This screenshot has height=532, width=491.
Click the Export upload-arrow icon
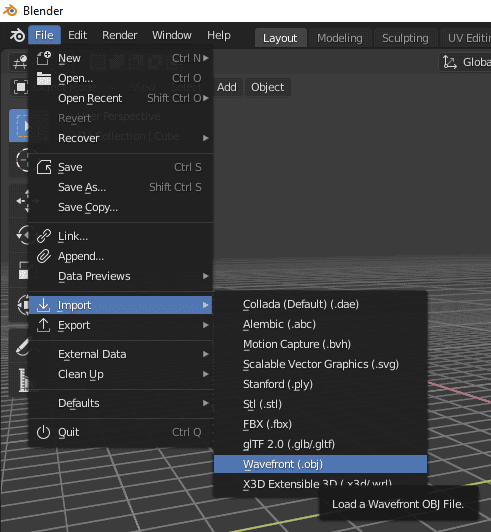43,325
